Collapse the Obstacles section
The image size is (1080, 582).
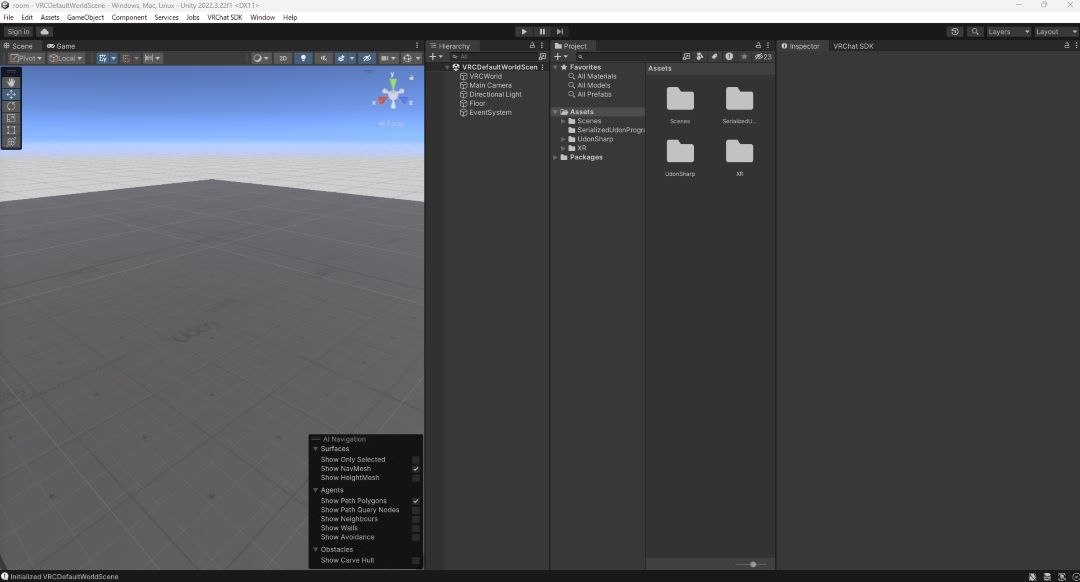[x=315, y=549]
